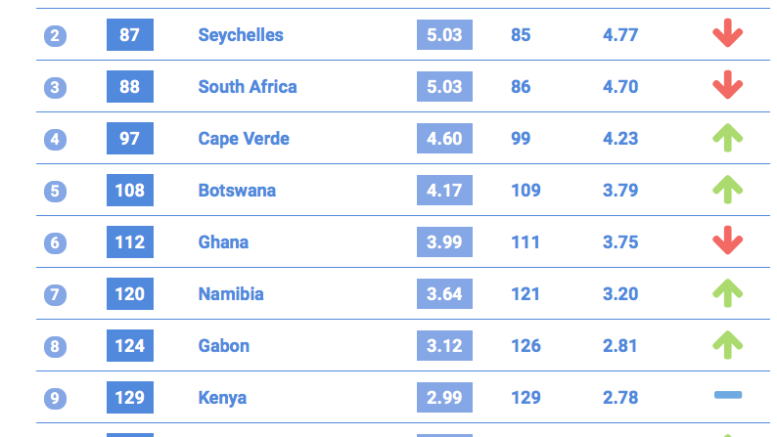777x437 pixels.
Task: Click the circled number 8 badge
Action: pyautogui.click(x=55, y=346)
